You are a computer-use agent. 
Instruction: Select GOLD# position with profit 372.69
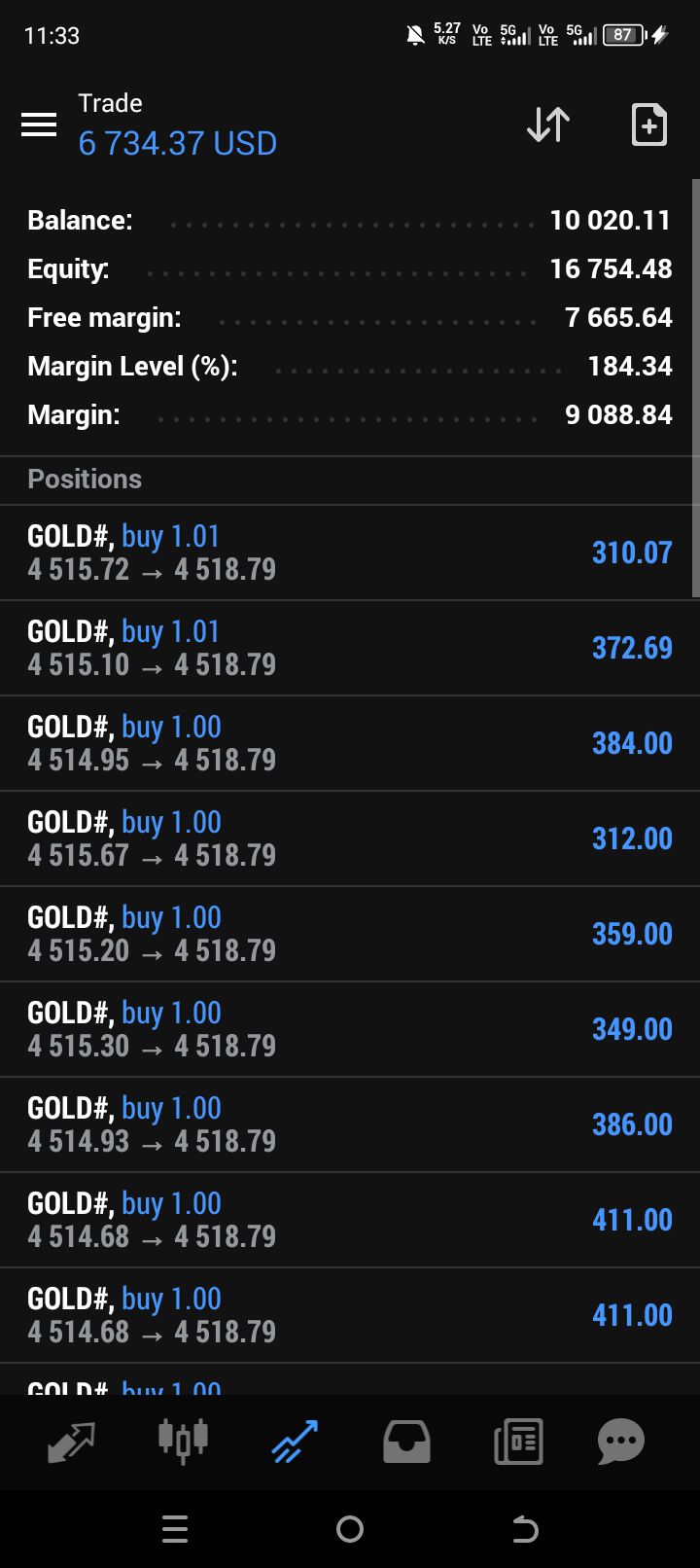(350, 648)
